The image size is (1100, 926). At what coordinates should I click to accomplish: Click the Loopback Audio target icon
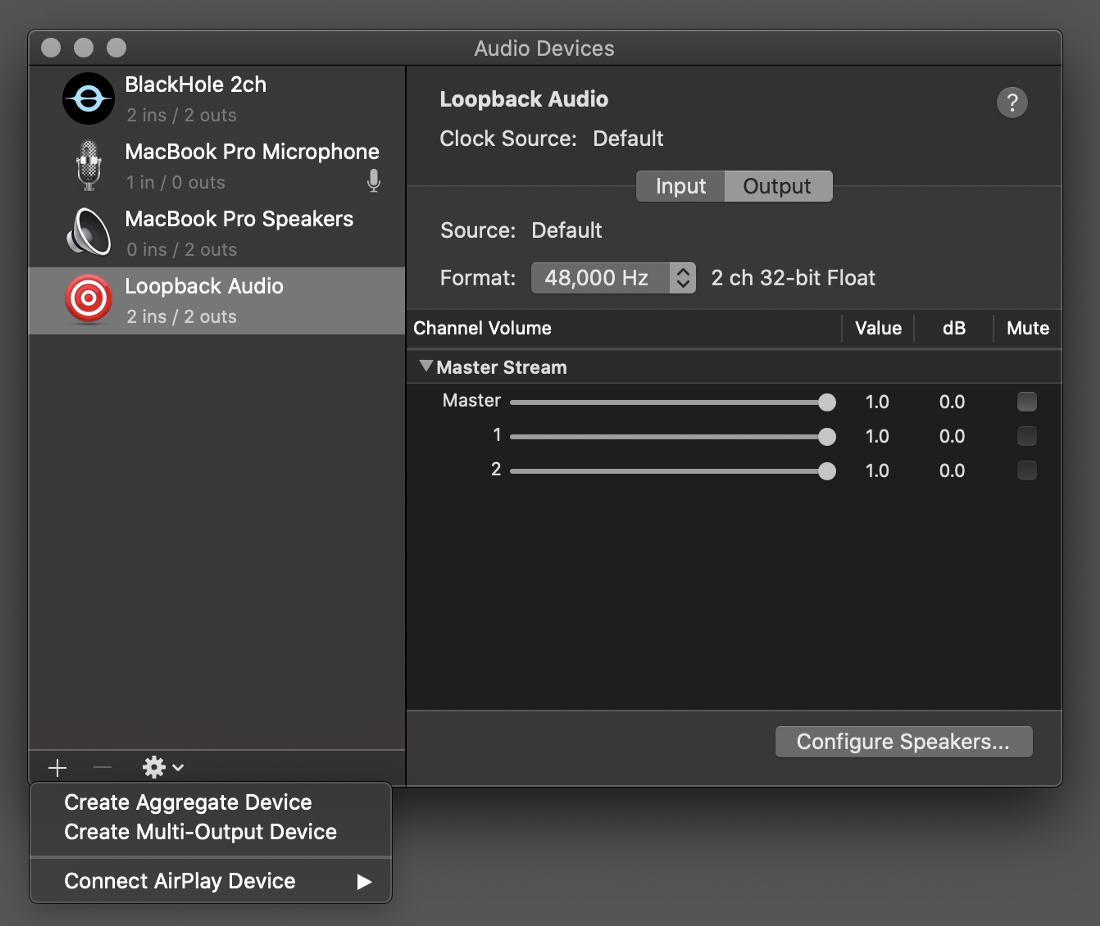point(88,299)
